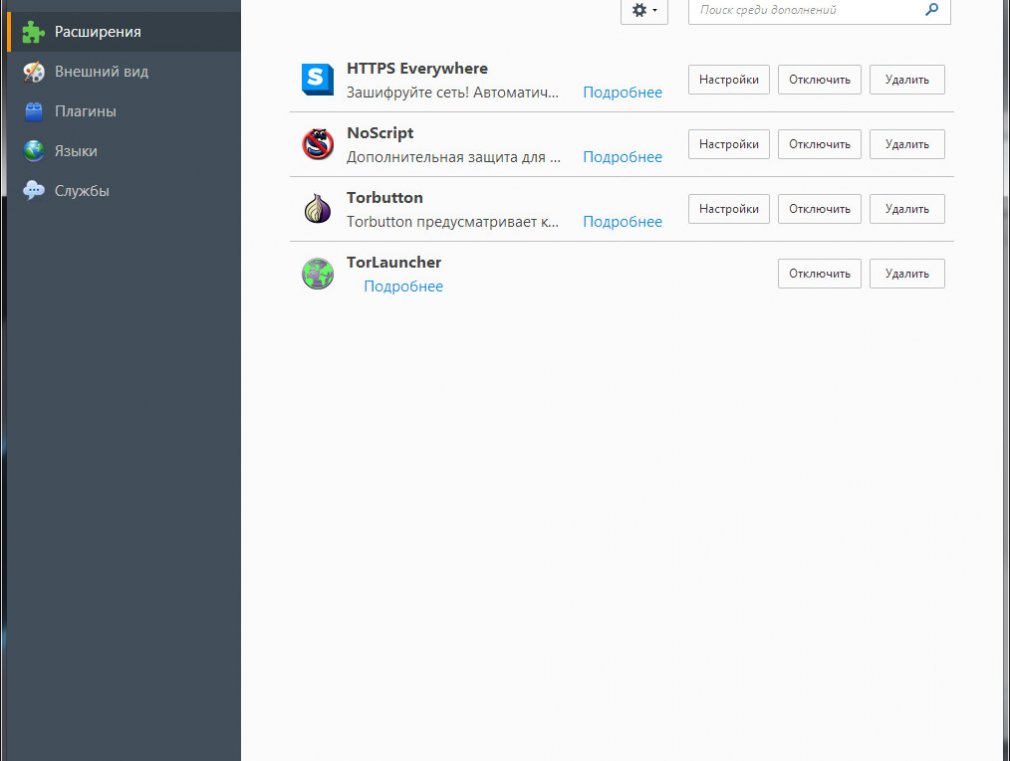Click the Torbutton onion icon
1010x761 pixels.
click(318, 209)
